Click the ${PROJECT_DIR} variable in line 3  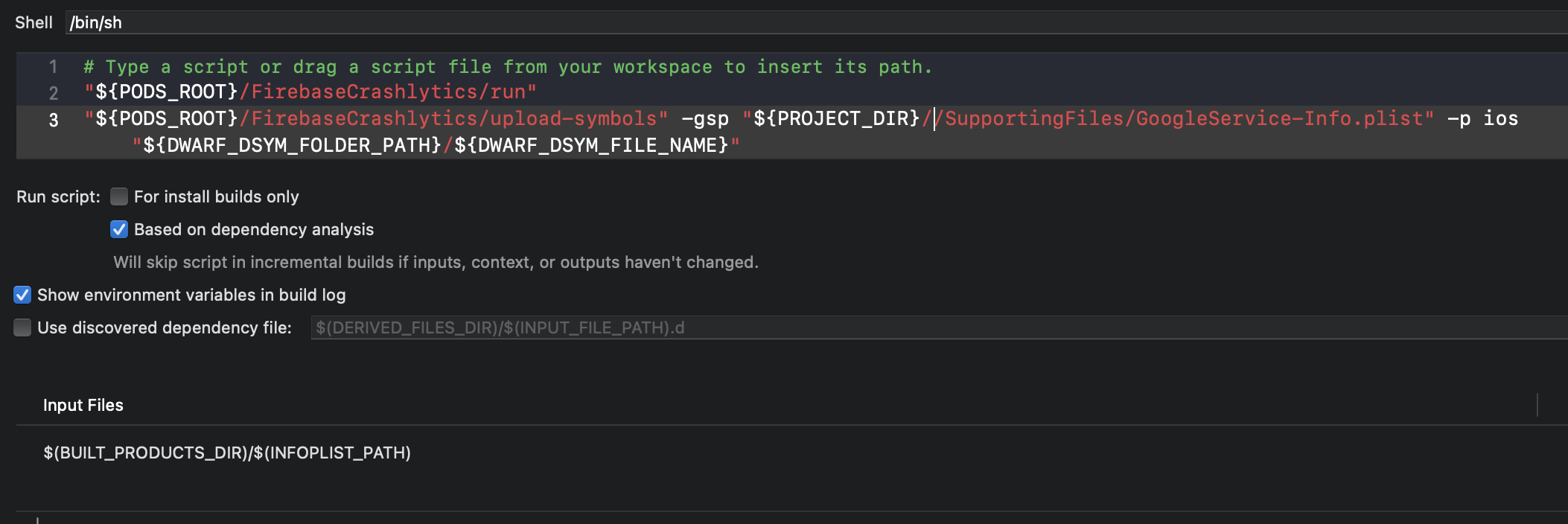coord(837,119)
